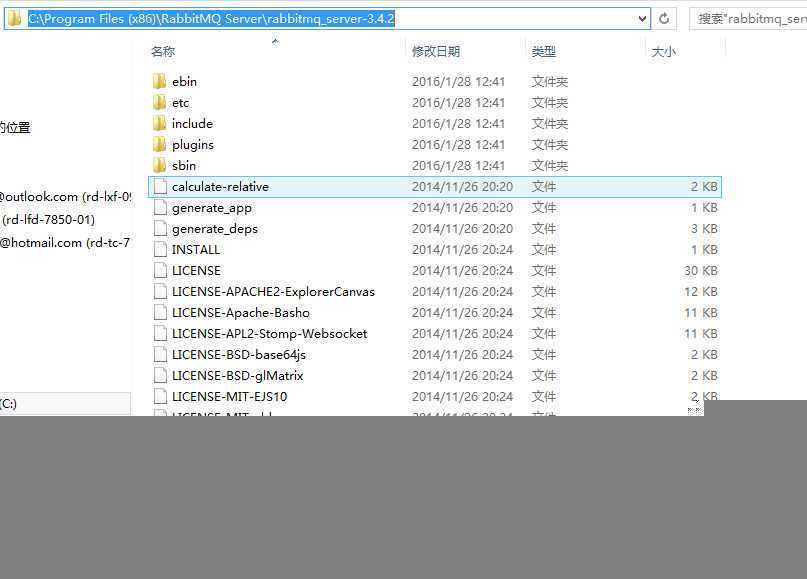Select the LICENSE-BSD-base64js file icon
This screenshot has height=579, width=807.
(161, 355)
